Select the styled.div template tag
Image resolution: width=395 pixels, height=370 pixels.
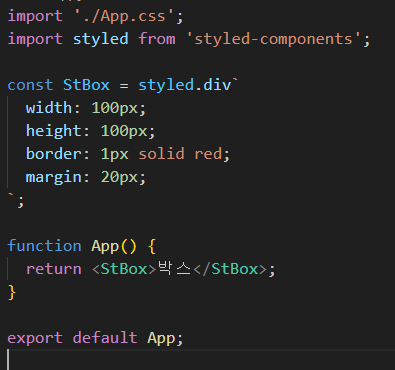pos(185,85)
